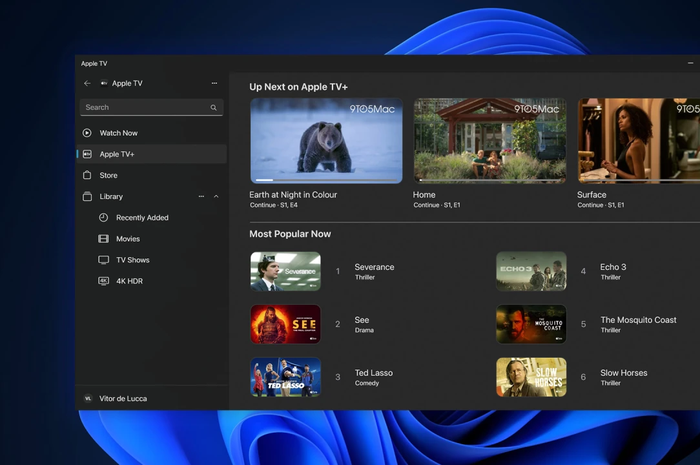Click the Echo 3 title text
700x465 pixels.
click(613, 267)
